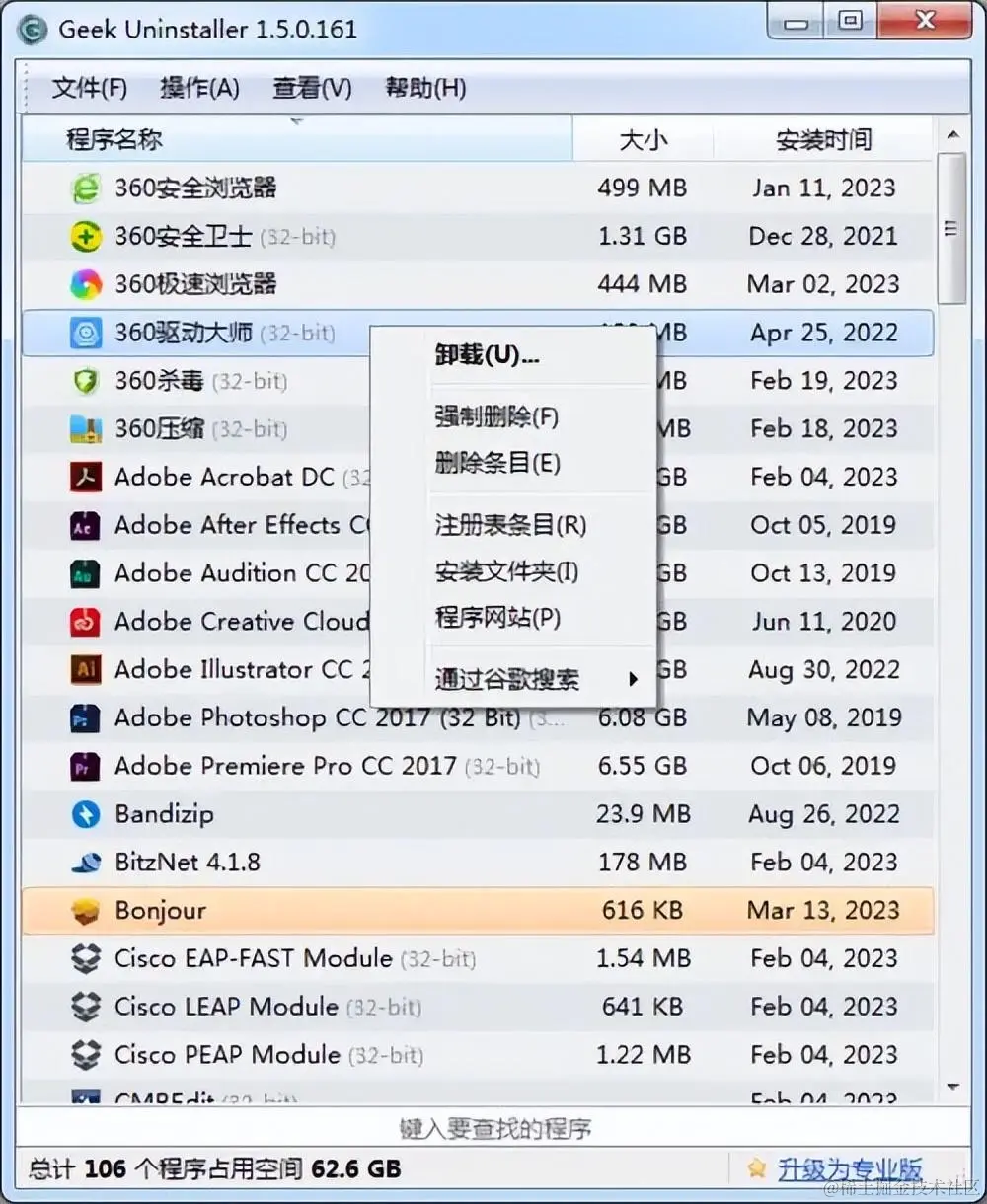The width and height of the screenshot is (987, 1204).
Task: Click the Cisco LEAP Module icon
Action: (x=86, y=1007)
